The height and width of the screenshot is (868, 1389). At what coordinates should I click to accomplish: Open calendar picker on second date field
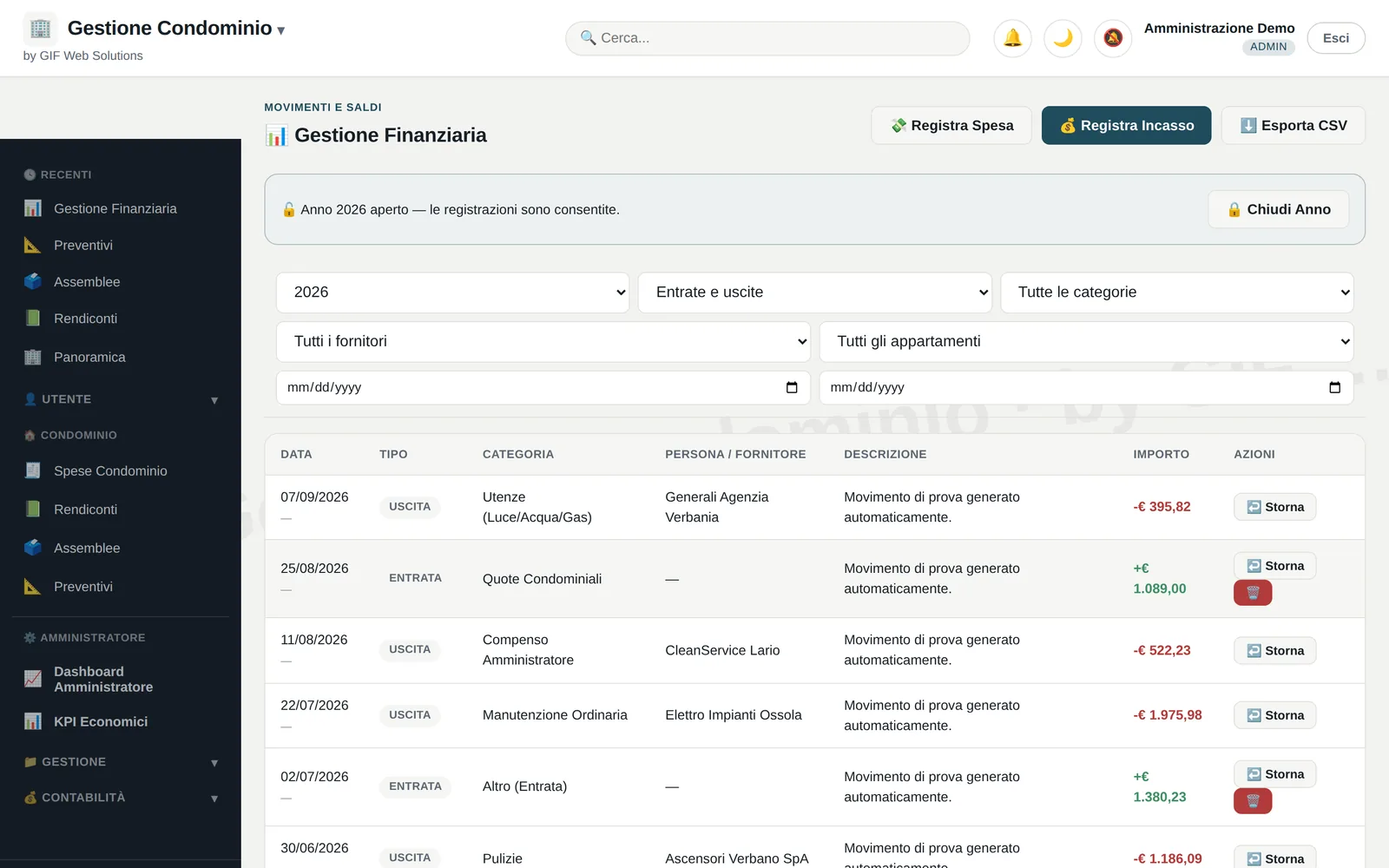click(1335, 388)
